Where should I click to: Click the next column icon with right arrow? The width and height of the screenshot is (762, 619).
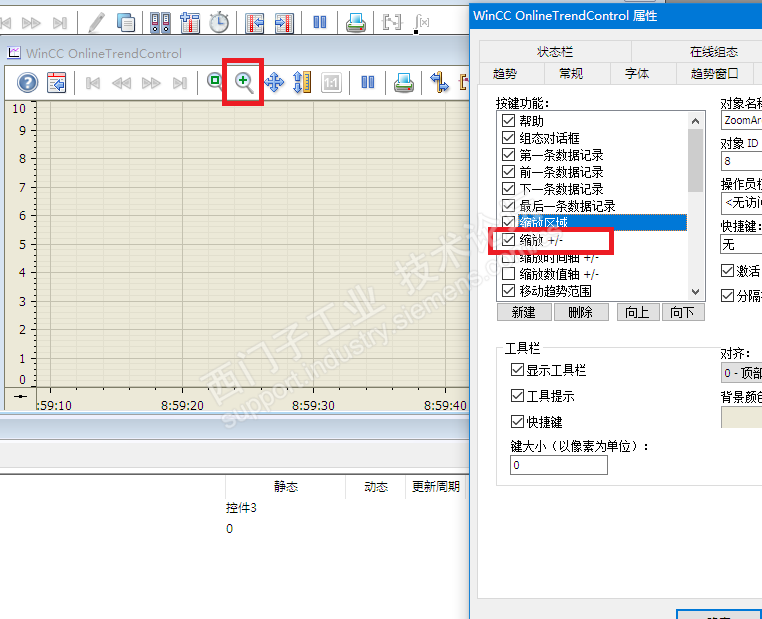click(x=284, y=22)
